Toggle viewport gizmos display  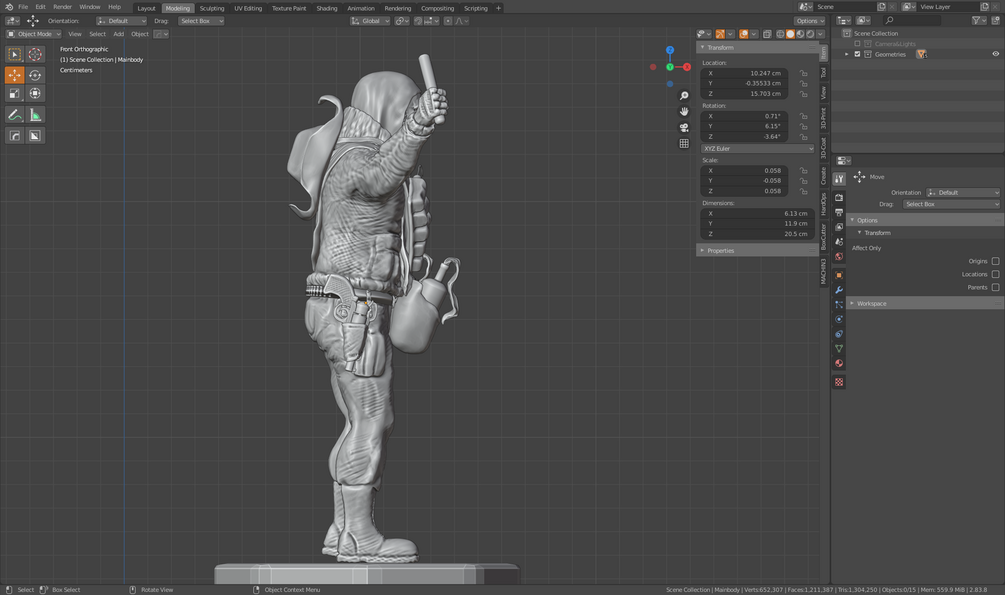pyautogui.click(x=720, y=34)
